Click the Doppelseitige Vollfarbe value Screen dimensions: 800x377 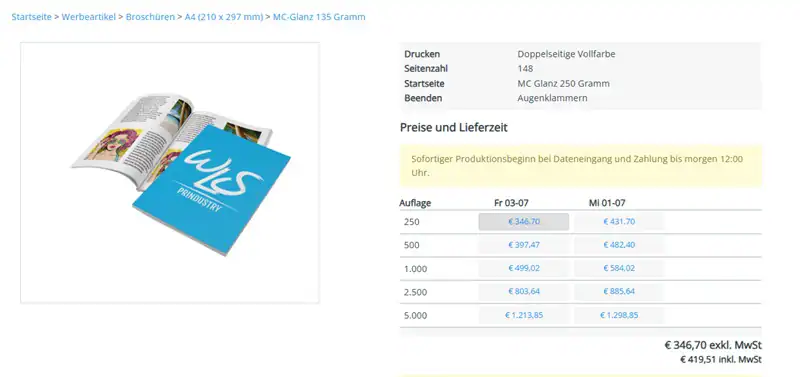tap(566, 54)
